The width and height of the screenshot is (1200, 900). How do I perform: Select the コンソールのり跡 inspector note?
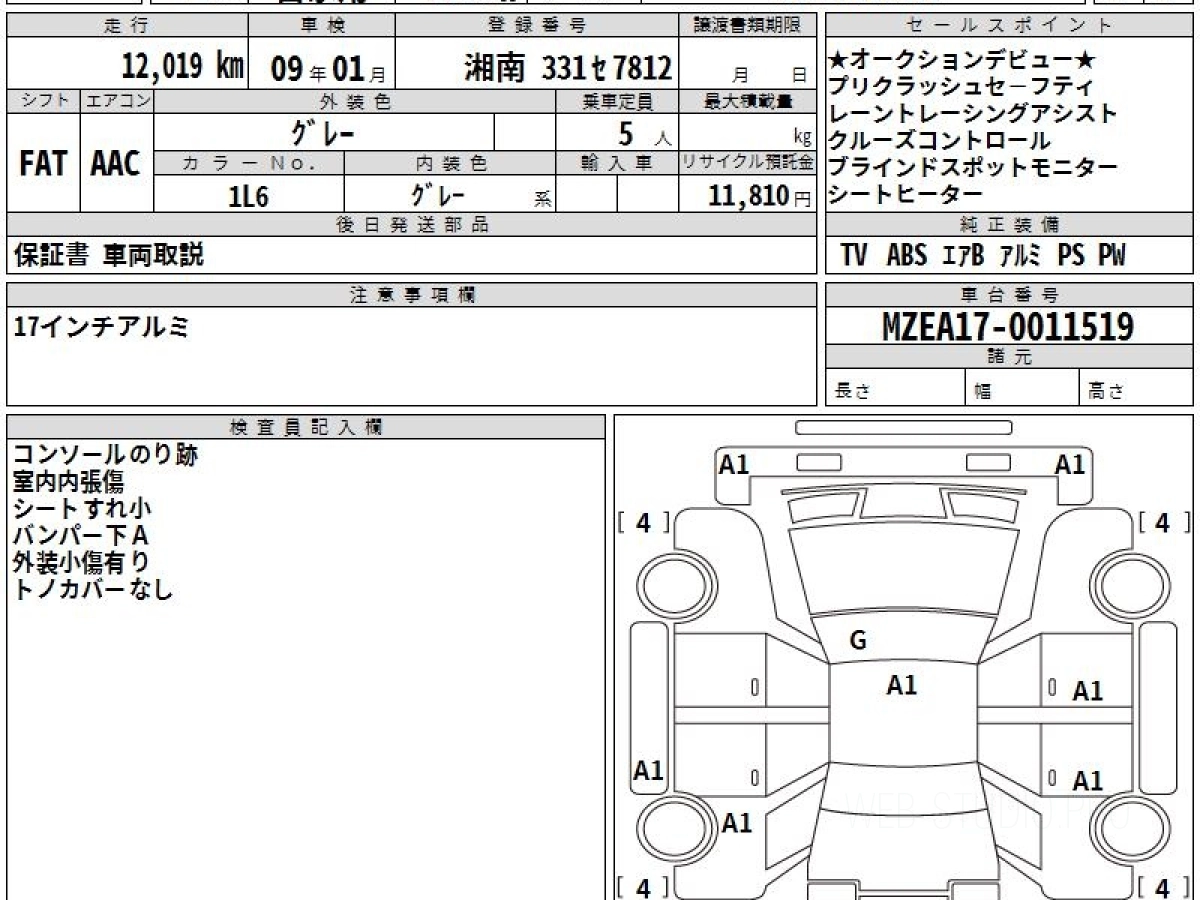[x=105, y=455]
